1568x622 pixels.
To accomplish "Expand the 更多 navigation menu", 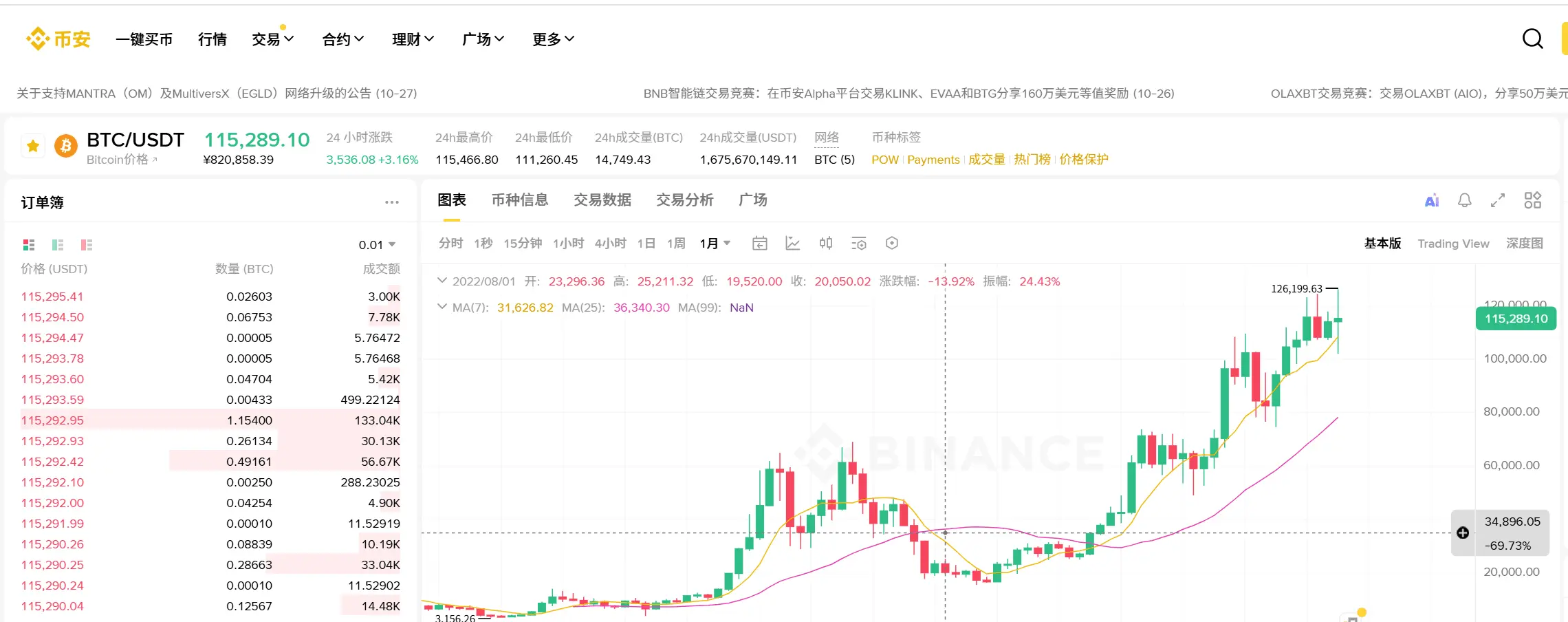I will [x=553, y=39].
